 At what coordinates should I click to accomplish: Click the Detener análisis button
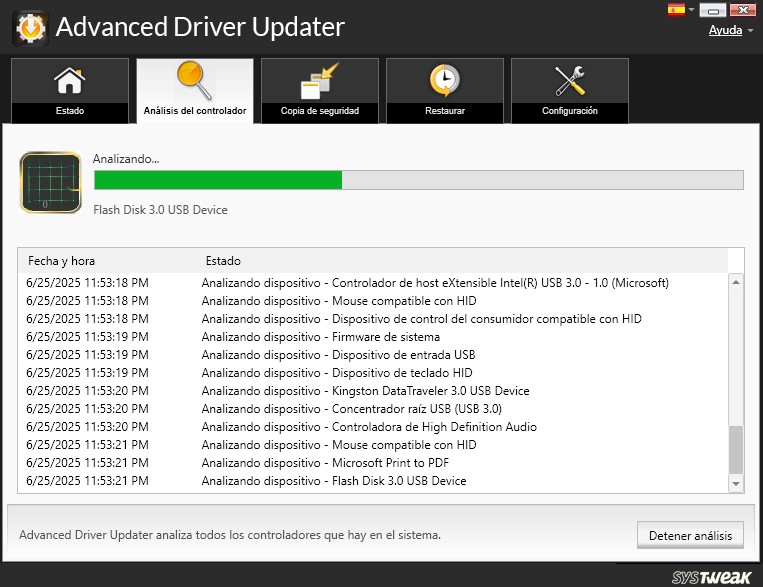[690, 535]
